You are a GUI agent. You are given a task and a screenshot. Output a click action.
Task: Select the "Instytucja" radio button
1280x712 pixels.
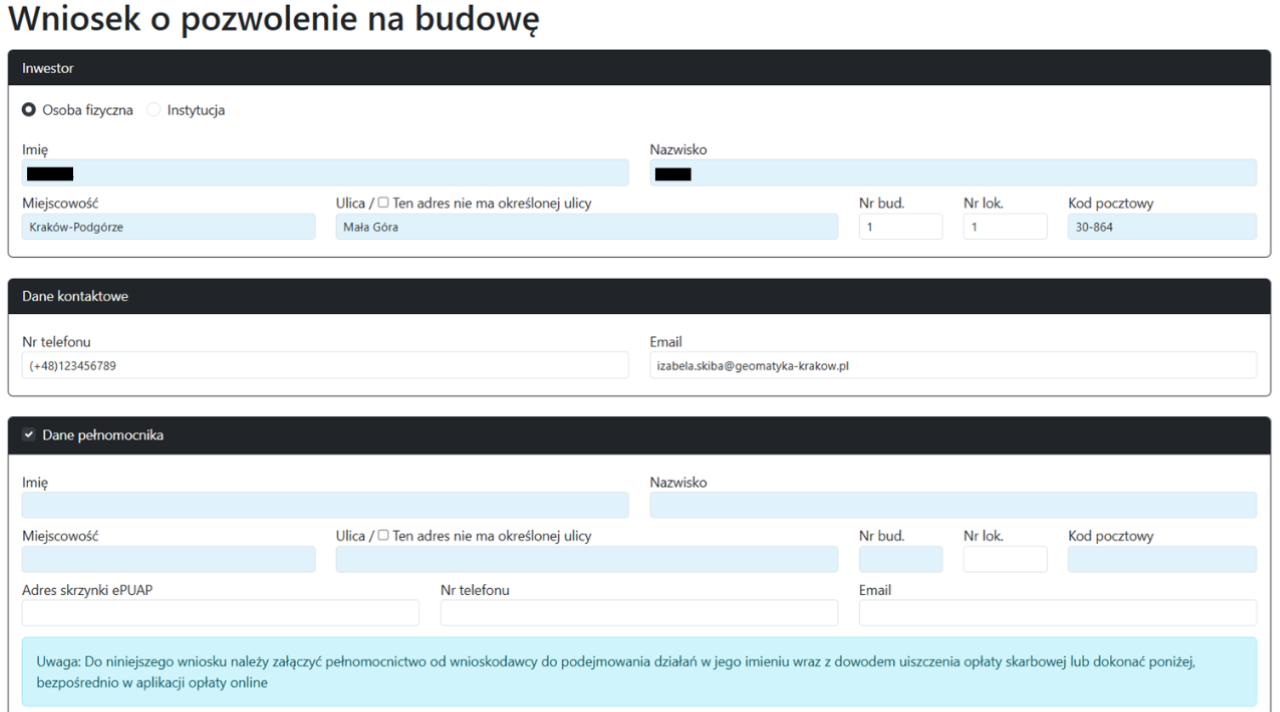[x=151, y=110]
